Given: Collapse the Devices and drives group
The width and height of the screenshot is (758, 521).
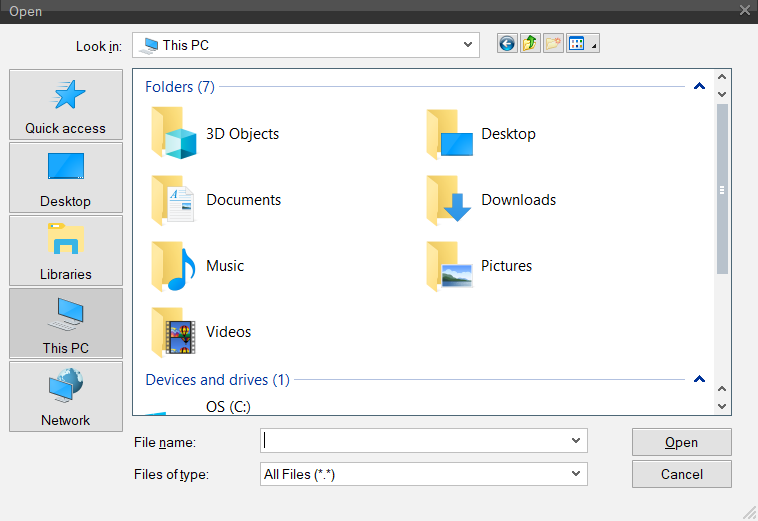Looking at the screenshot, I should point(699,380).
